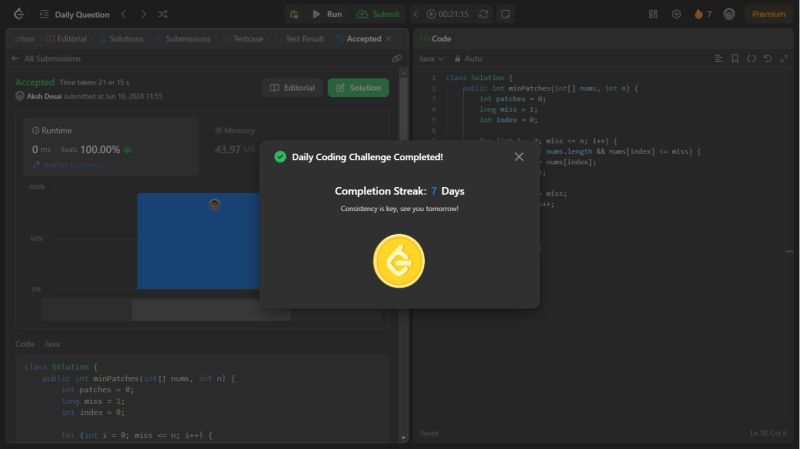The image size is (800, 449).
Task: Go to the next question arrow
Action: click(143, 14)
